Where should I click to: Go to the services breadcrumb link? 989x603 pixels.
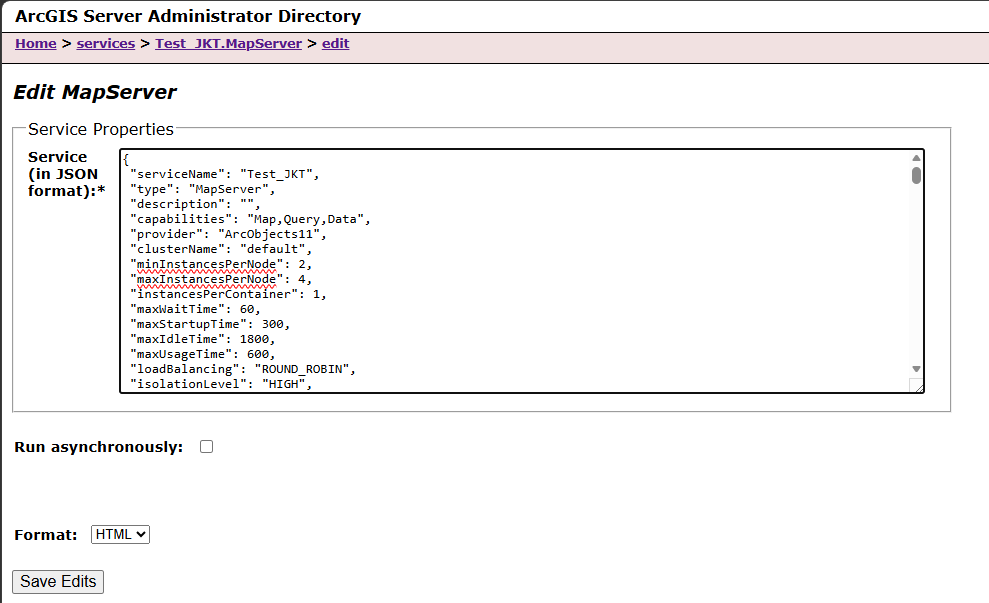coord(106,44)
